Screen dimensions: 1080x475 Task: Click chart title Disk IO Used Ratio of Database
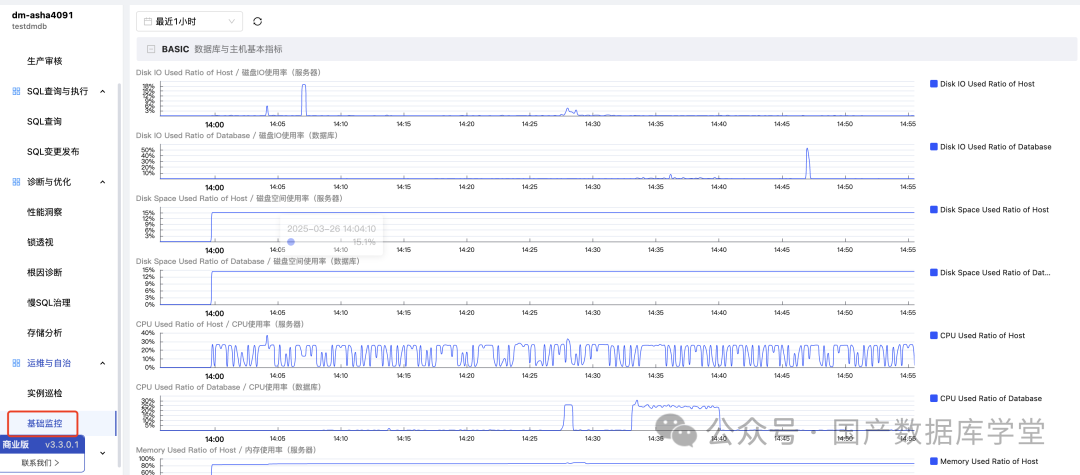tap(237, 136)
